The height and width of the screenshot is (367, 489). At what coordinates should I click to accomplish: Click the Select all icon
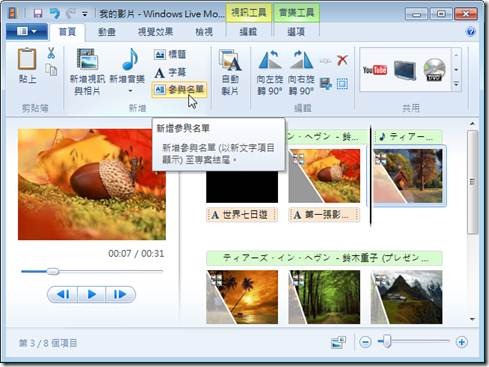click(342, 83)
